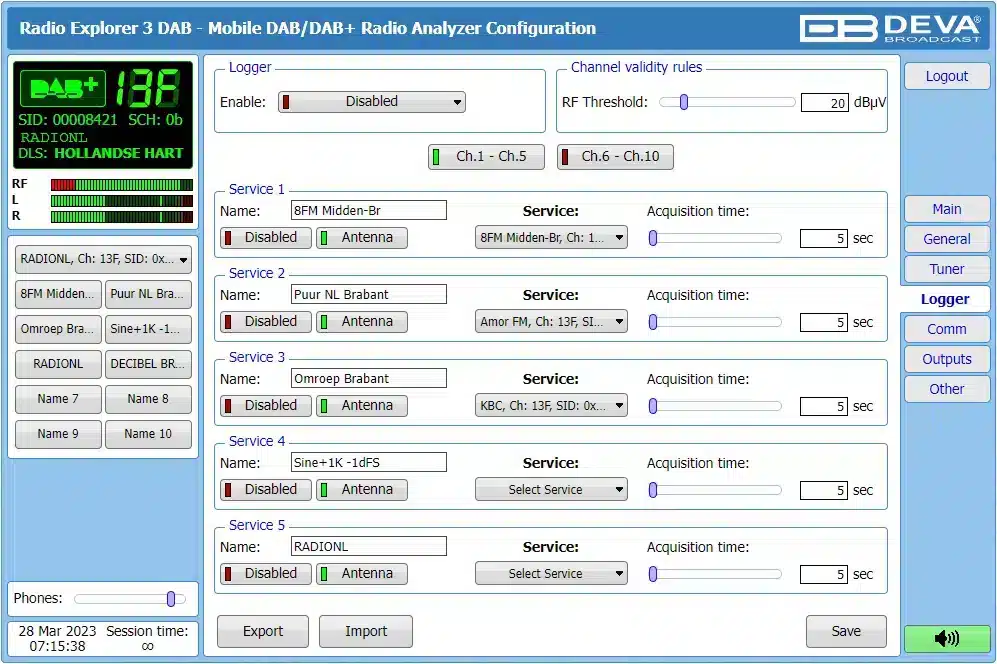The image size is (997, 664).
Task: Click the Service 2 Name input field
Action: tap(368, 295)
